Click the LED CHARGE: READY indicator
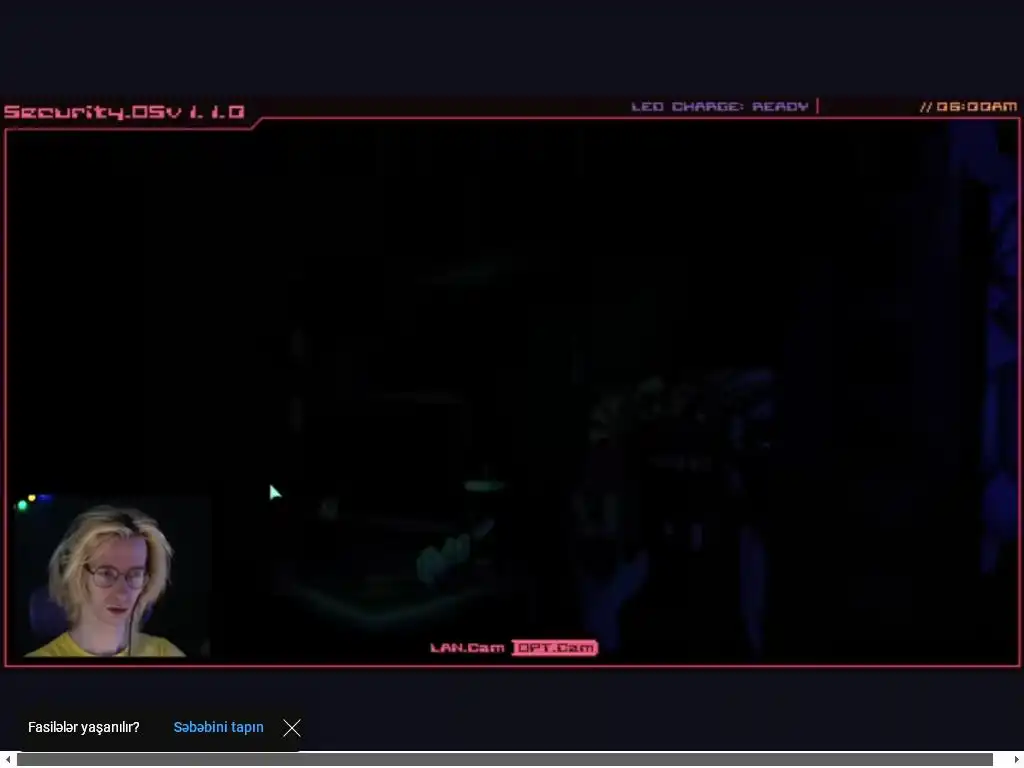 [x=720, y=106]
